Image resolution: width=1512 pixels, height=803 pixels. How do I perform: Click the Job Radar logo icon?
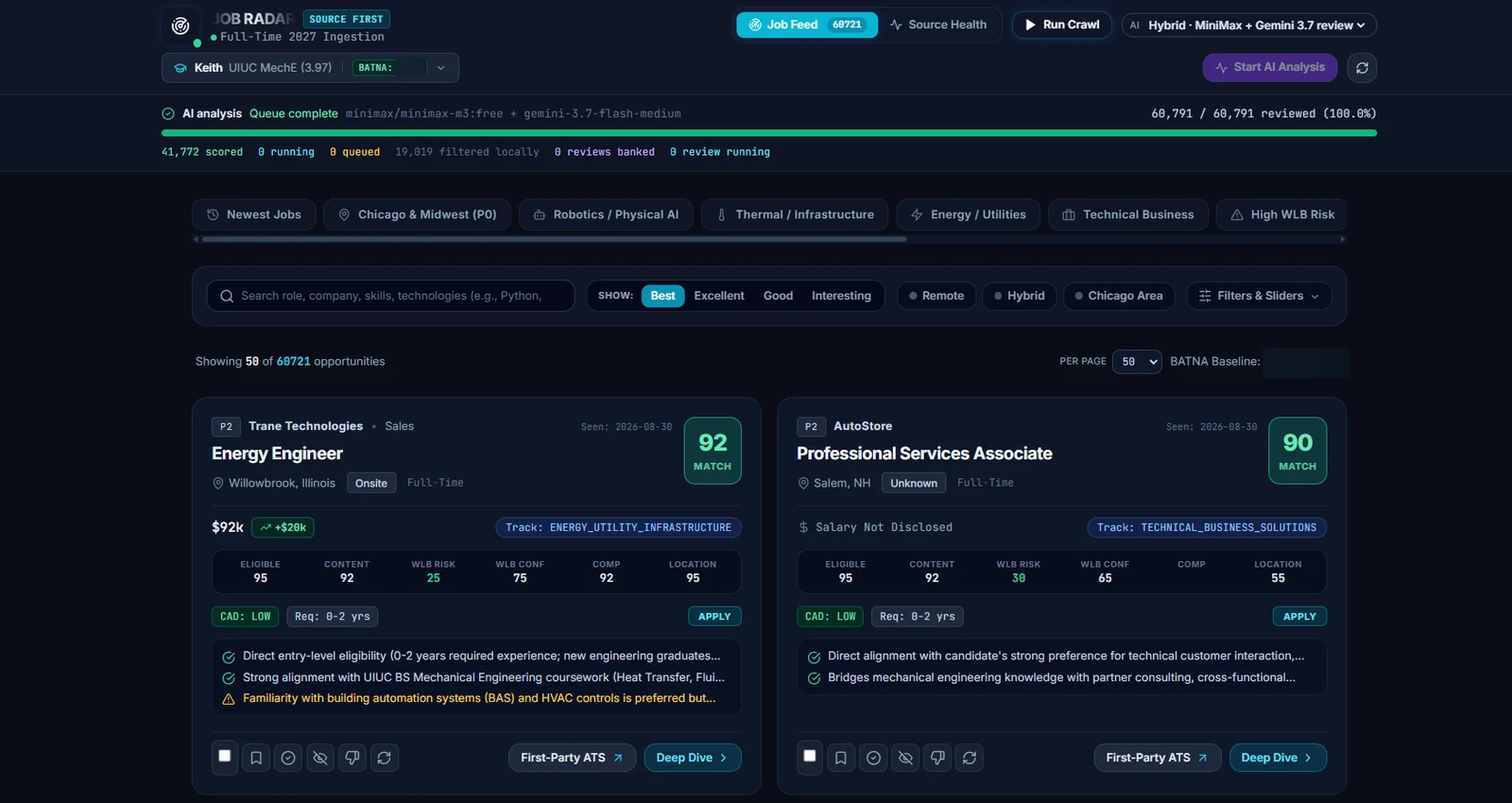coord(180,26)
